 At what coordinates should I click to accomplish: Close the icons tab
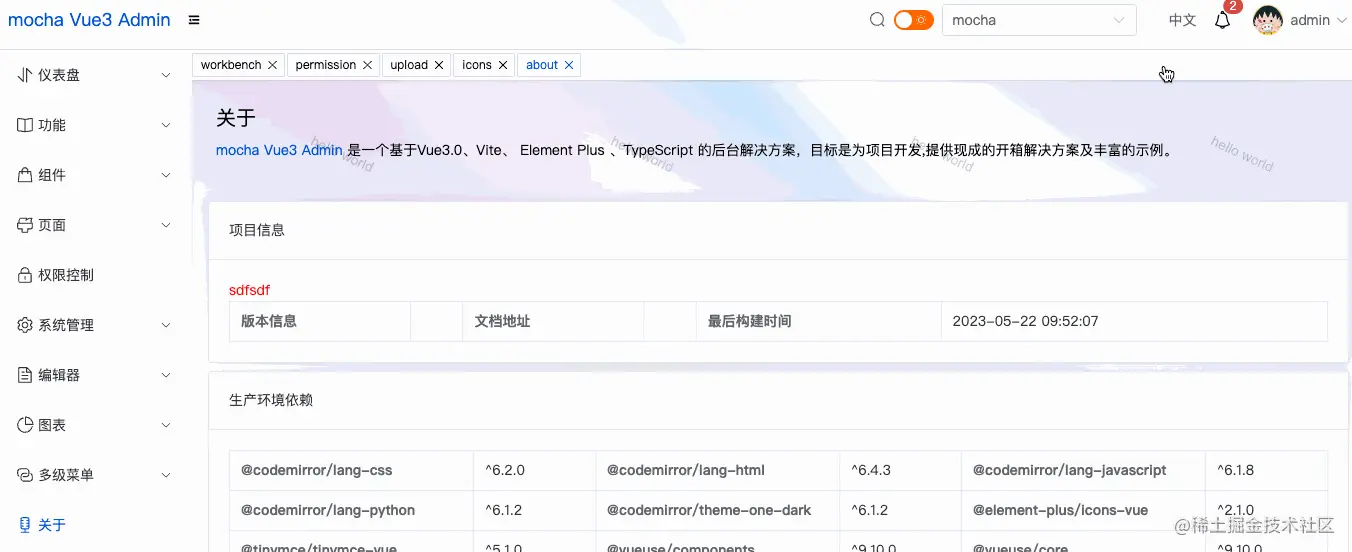[x=503, y=65]
